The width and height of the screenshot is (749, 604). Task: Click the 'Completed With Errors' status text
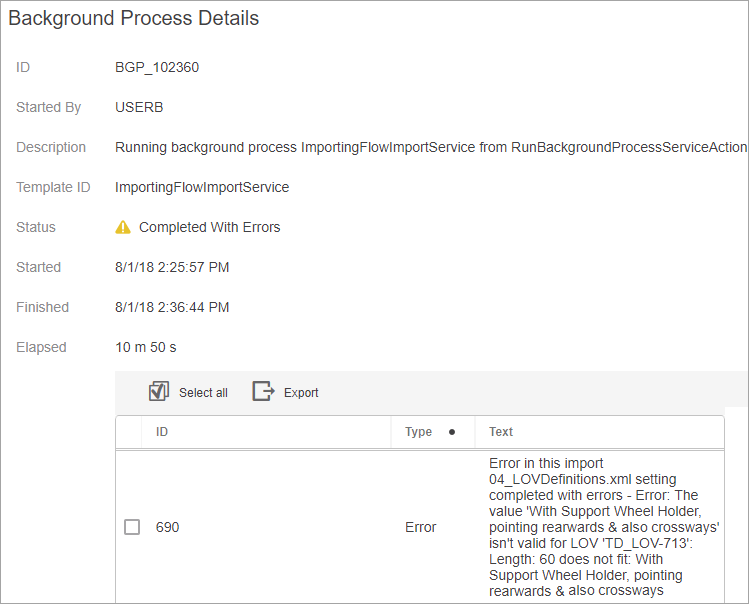point(210,227)
